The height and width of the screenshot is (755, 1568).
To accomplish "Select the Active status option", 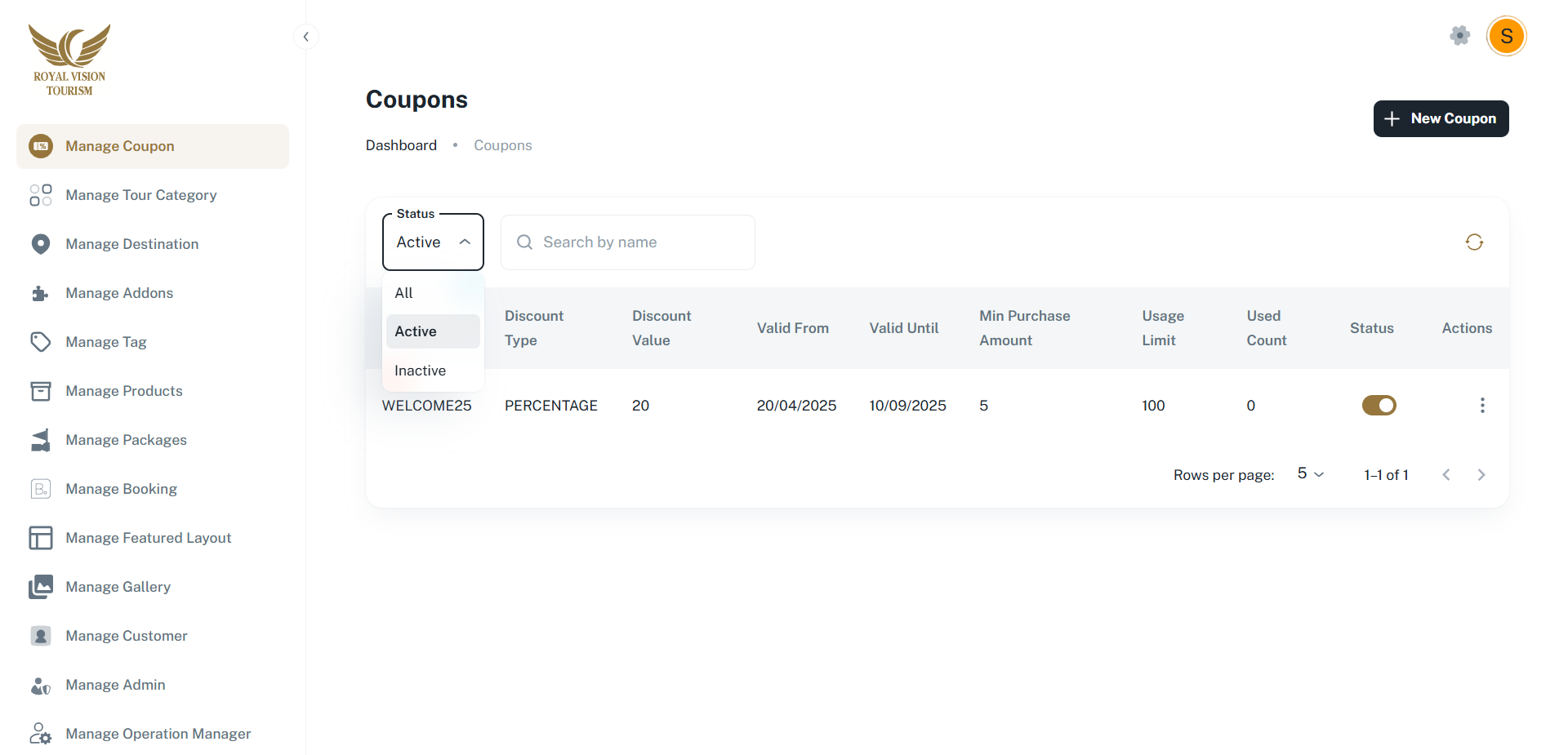I will (416, 331).
